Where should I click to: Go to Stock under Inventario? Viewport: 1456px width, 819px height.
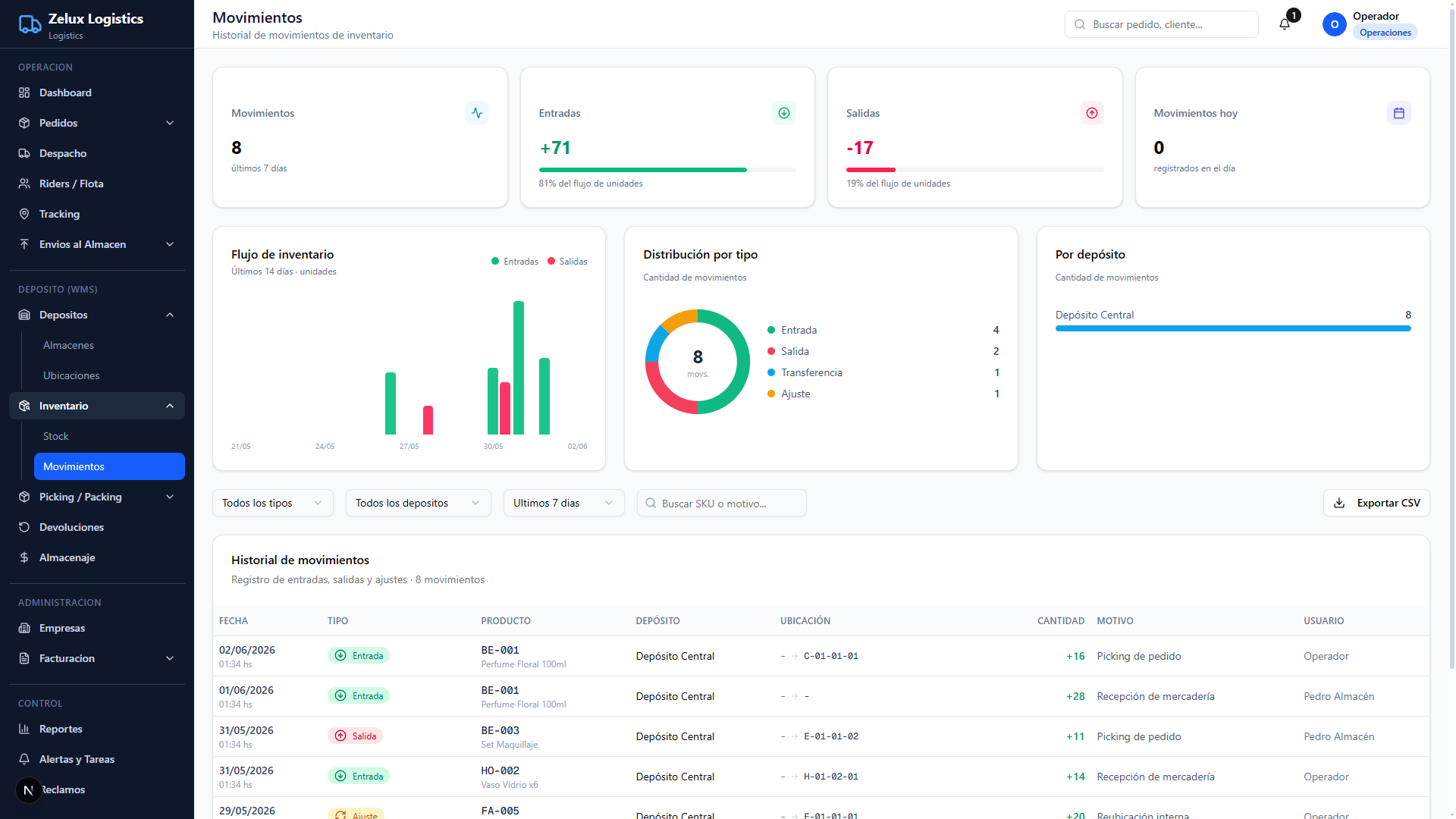pyautogui.click(x=109, y=436)
